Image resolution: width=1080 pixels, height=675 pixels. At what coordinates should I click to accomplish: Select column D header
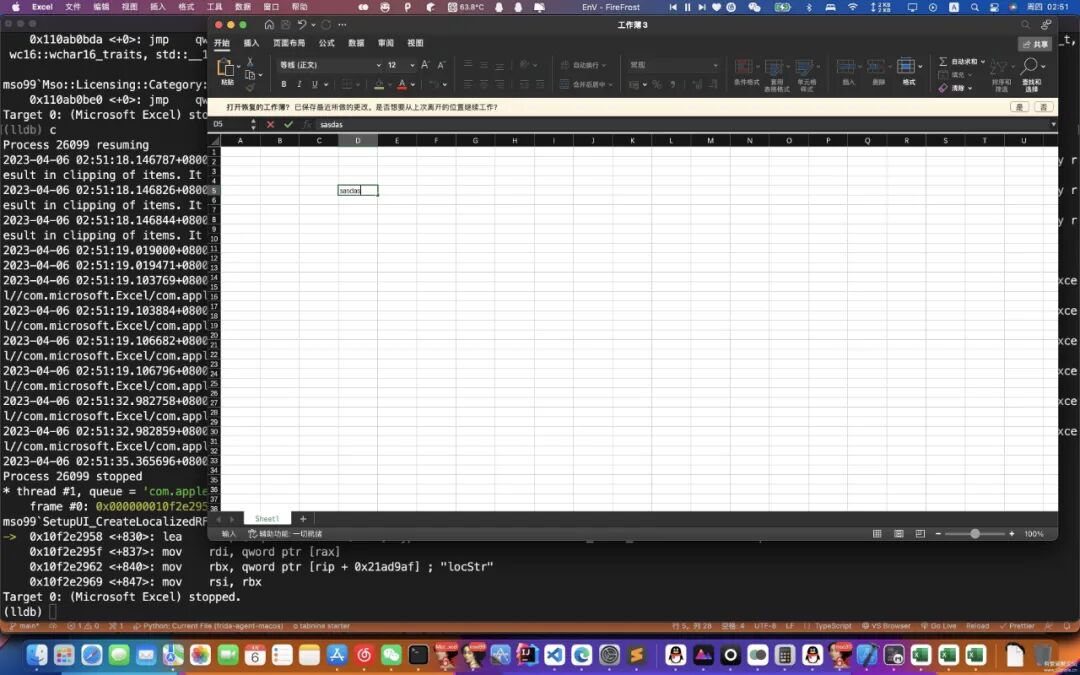357,141
